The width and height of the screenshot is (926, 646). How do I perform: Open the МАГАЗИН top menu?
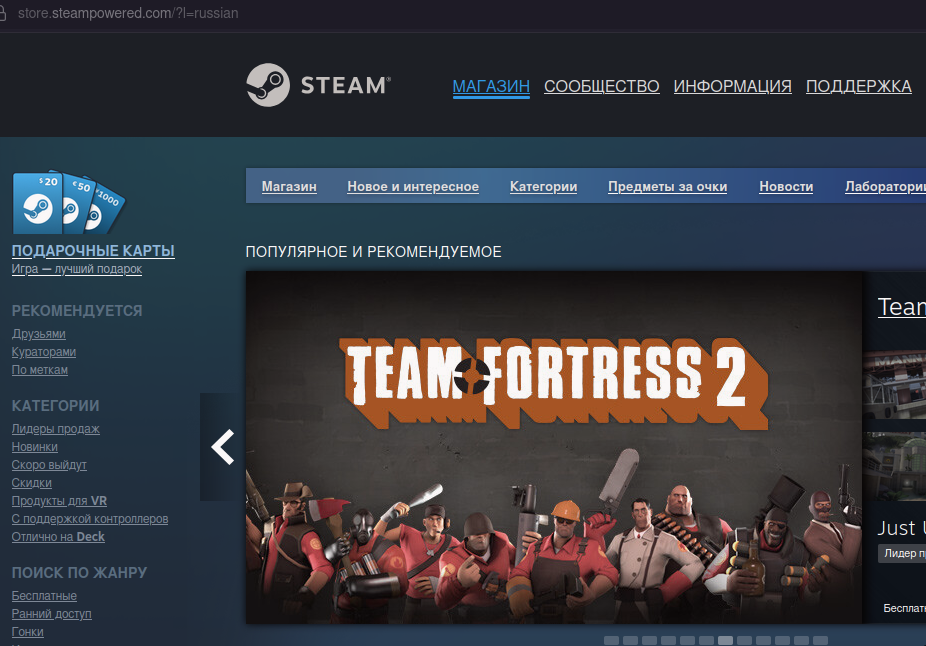tap(491, 86)
